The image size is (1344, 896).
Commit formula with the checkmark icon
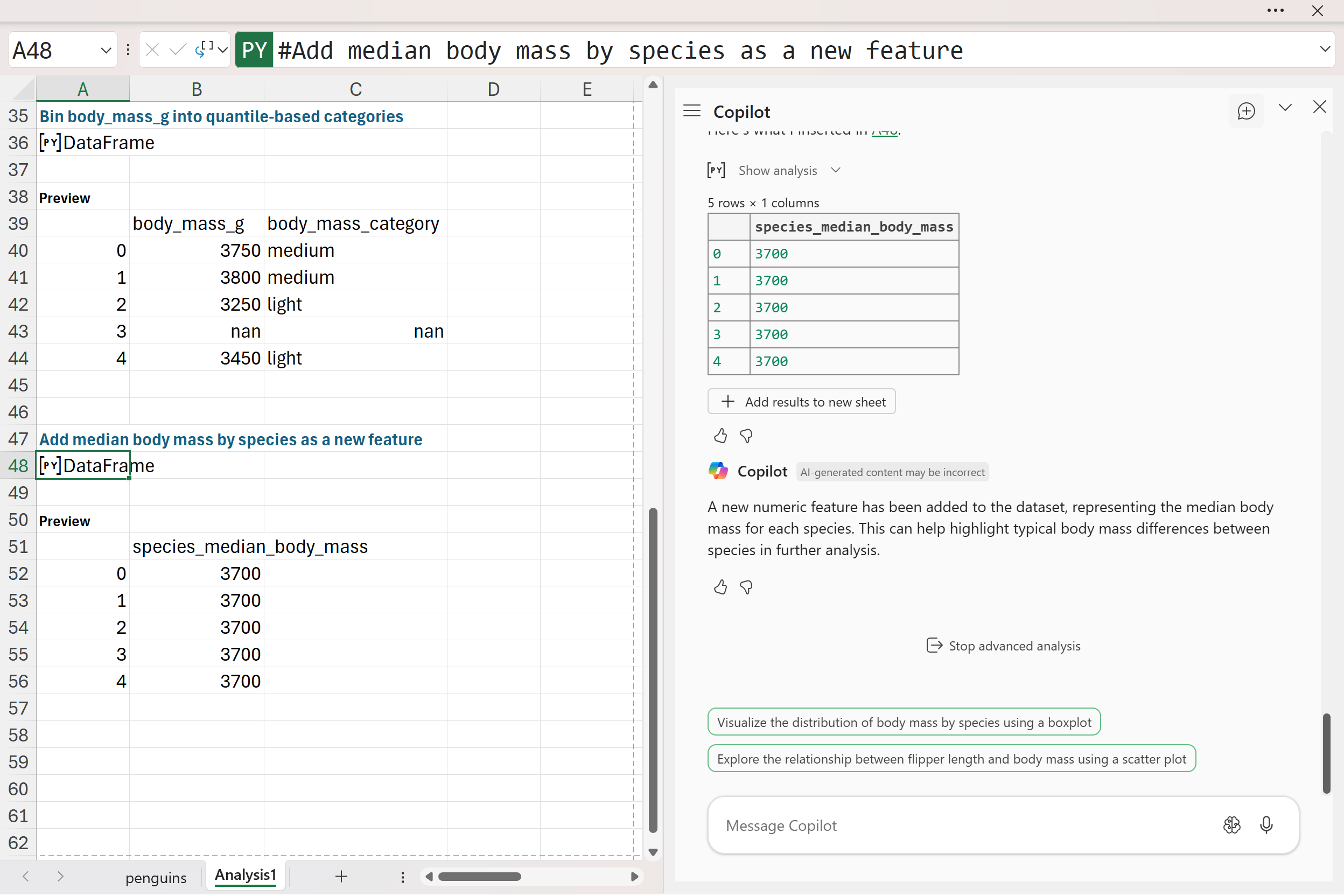pos(178,50)
